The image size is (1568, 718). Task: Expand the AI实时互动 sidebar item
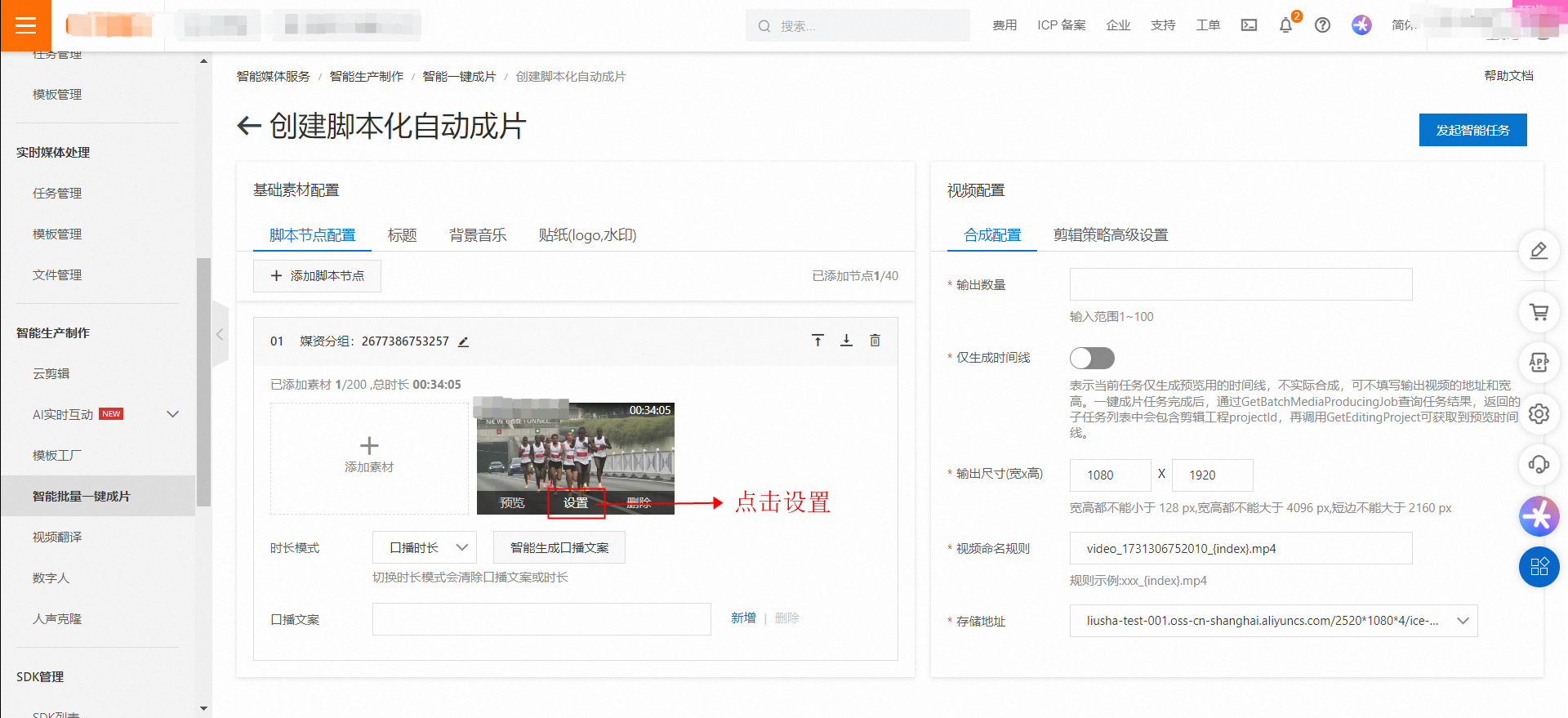pyautogui.click(x=172, y=414)
